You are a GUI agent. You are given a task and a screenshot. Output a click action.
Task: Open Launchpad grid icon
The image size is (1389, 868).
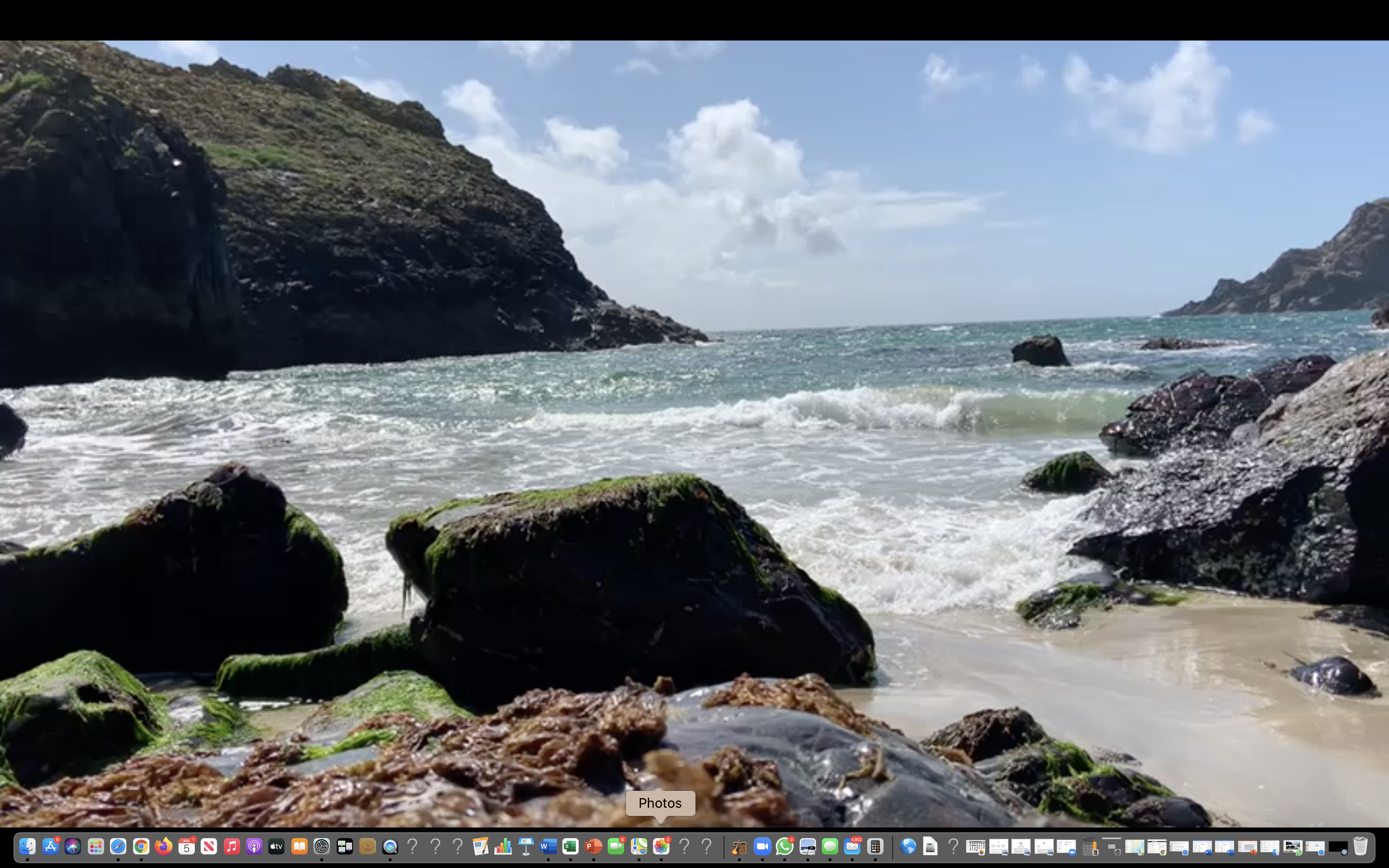95,846
